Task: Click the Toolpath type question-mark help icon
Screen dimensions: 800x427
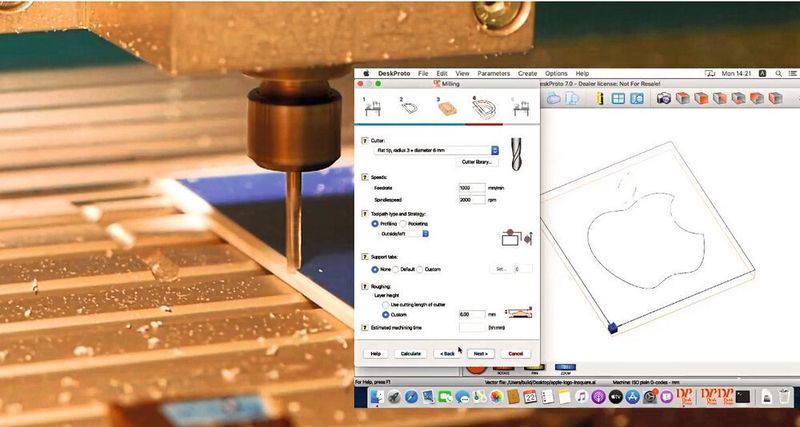Action: pyautogui.click(x=364, y=214)
